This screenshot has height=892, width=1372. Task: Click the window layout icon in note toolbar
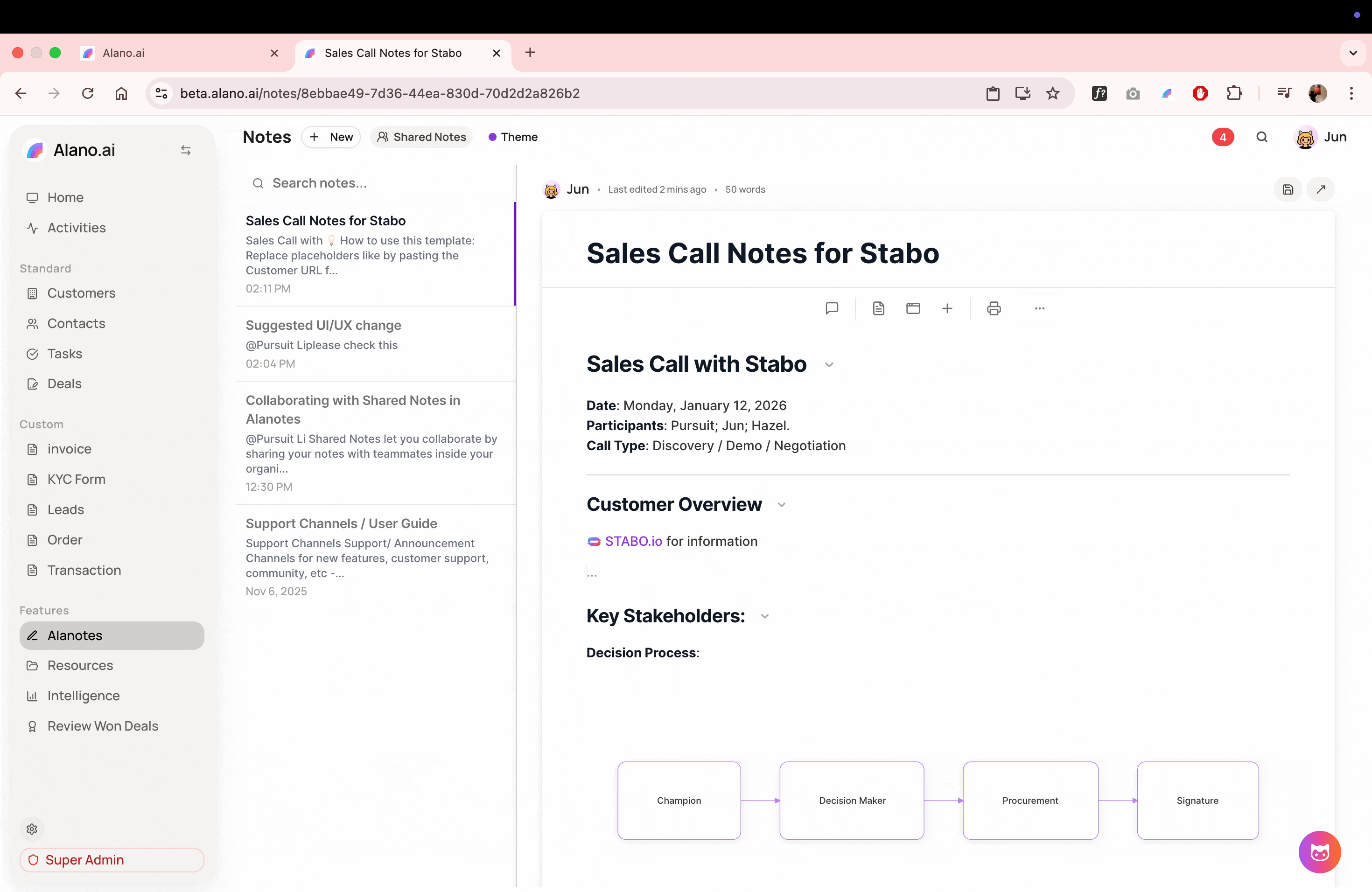click(913, 308)
